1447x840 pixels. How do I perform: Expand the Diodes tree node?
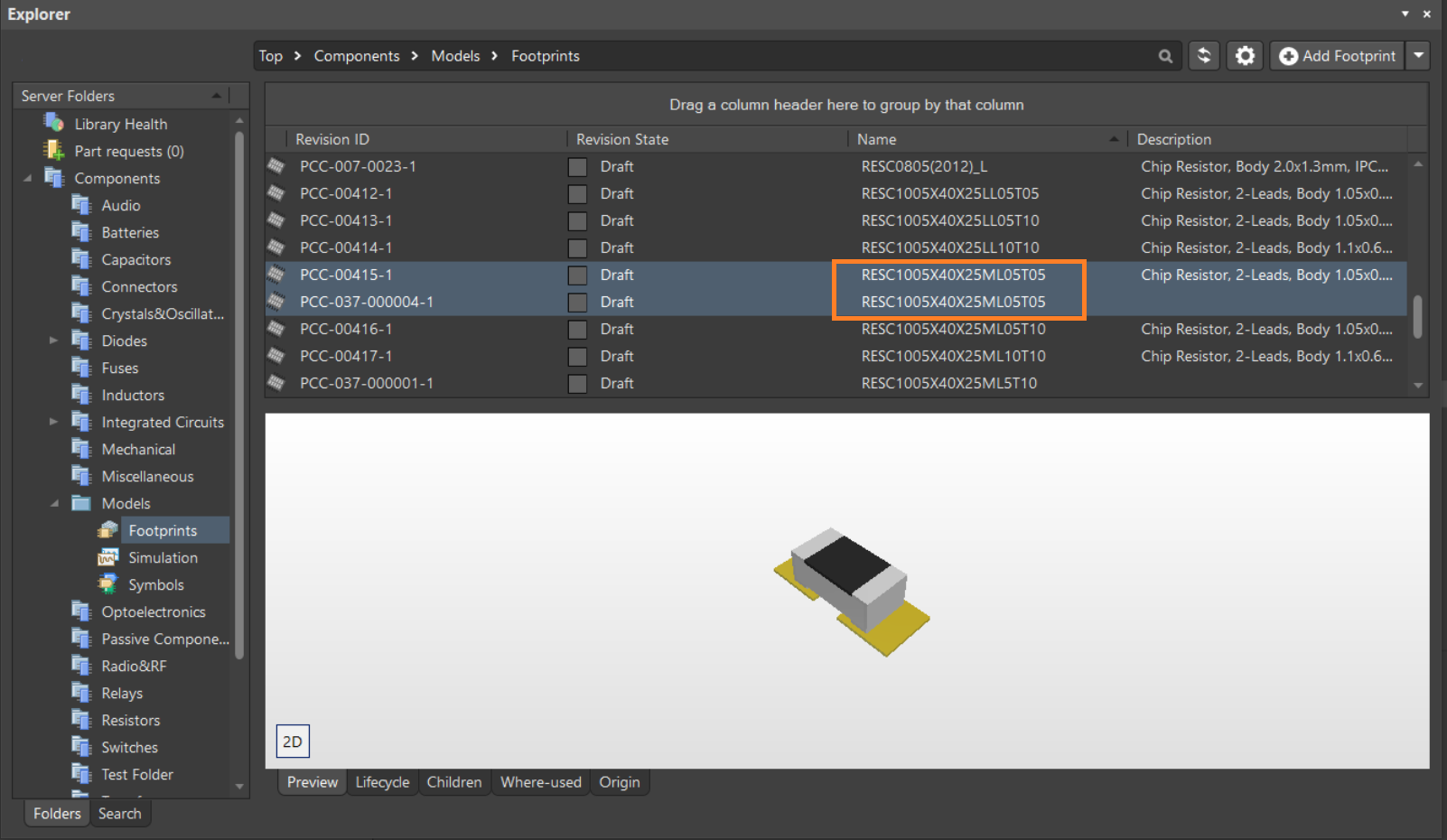[x=53, y=341]
